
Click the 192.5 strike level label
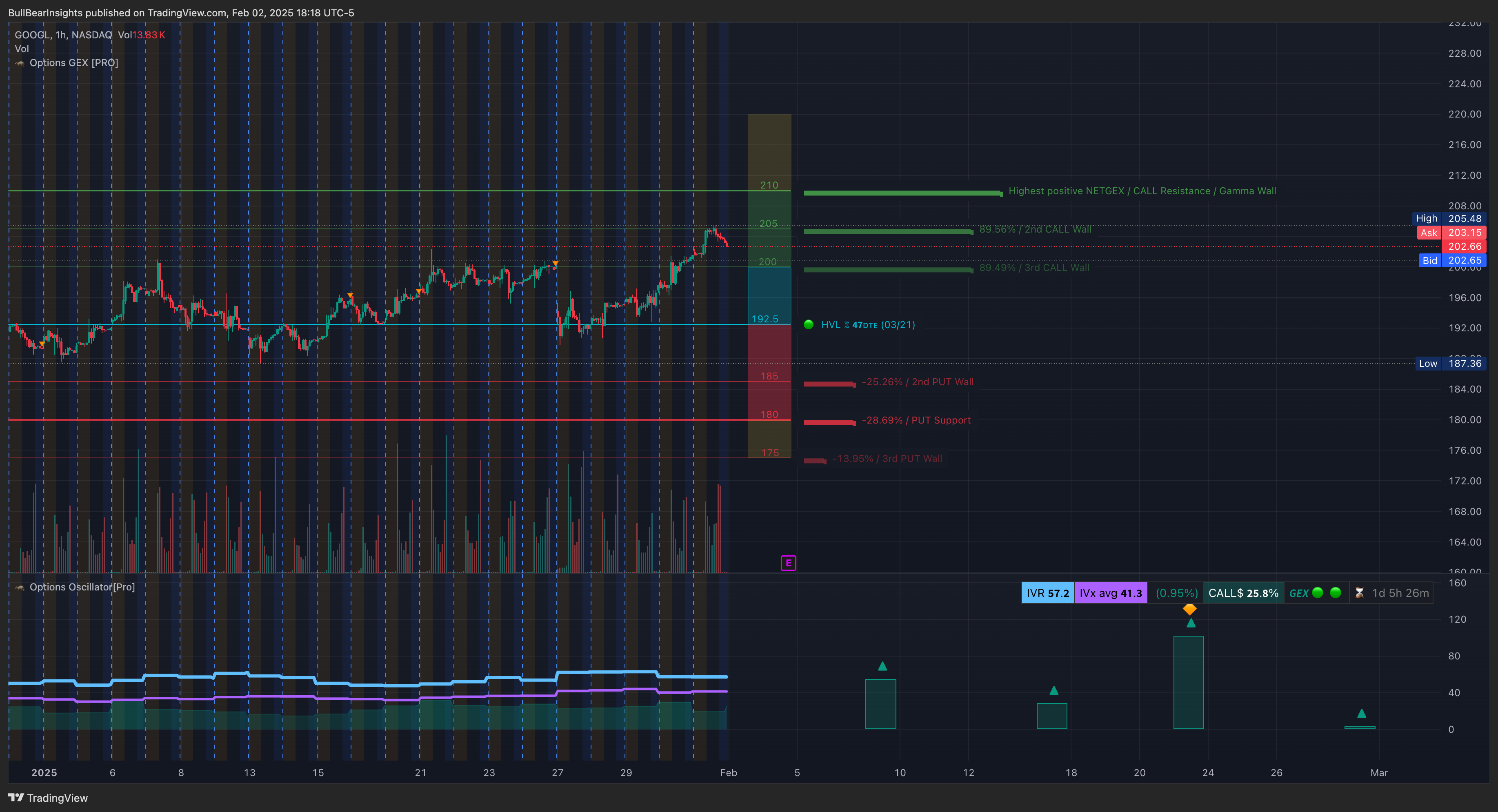pos(765,319)
